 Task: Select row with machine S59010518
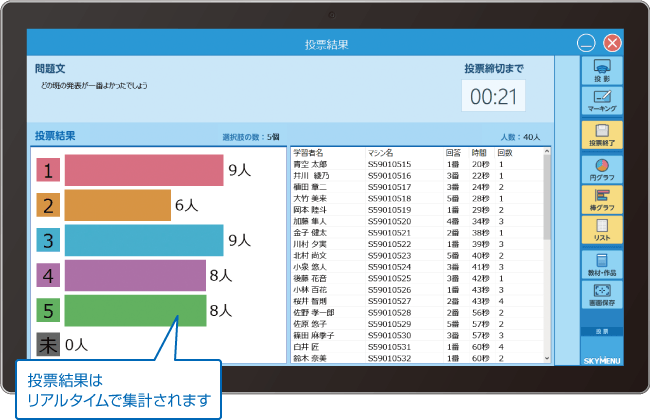(x=417, y=199)
